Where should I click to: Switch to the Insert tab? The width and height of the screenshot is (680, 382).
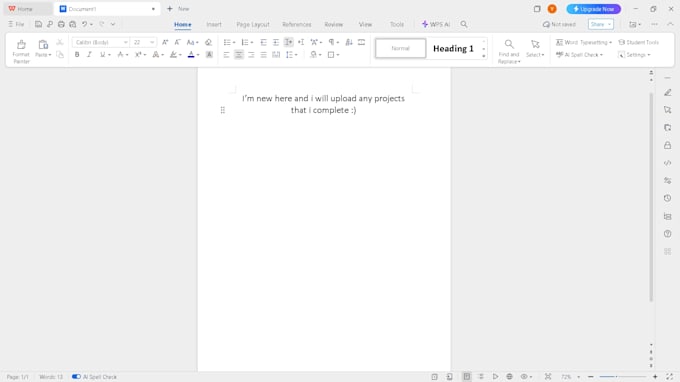click(x=214, y=24)
